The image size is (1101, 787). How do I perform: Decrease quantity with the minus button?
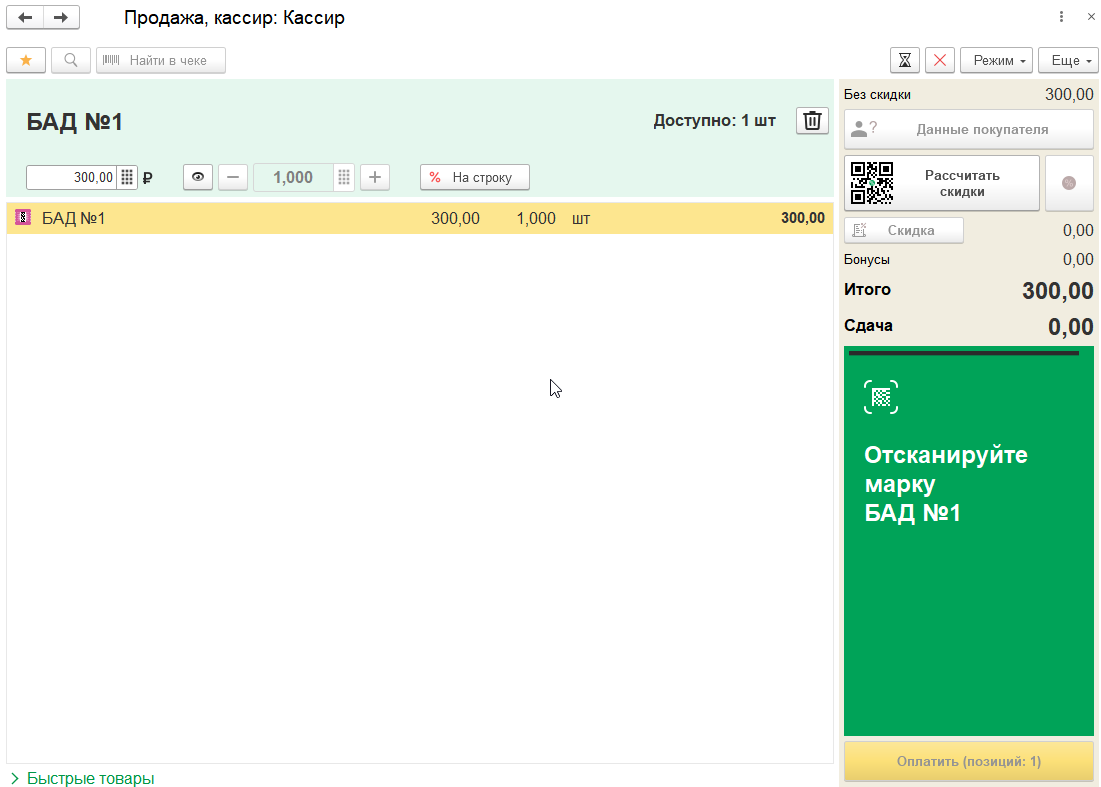pos(233,177)
